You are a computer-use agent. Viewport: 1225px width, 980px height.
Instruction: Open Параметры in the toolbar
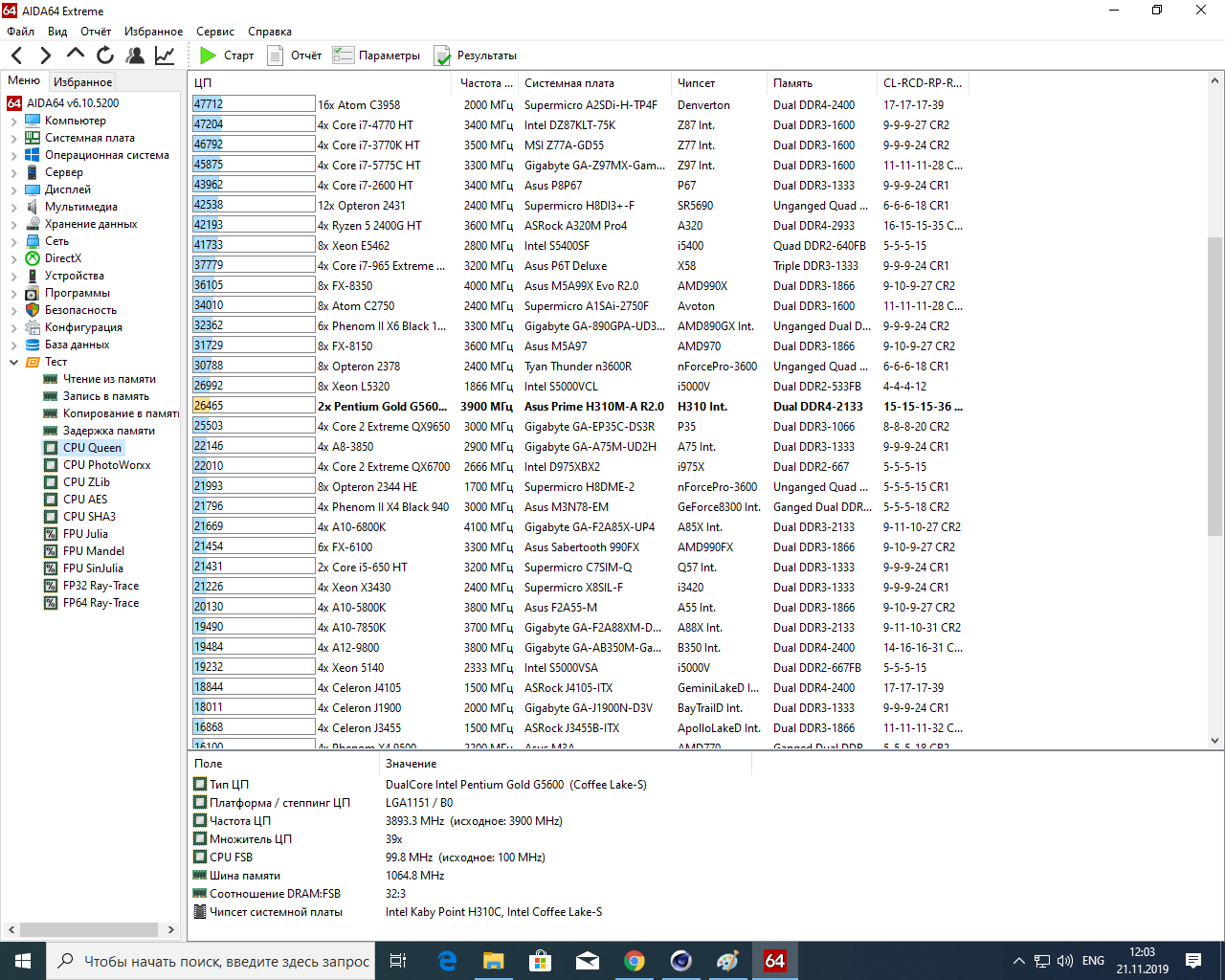[x=376, y=56]
